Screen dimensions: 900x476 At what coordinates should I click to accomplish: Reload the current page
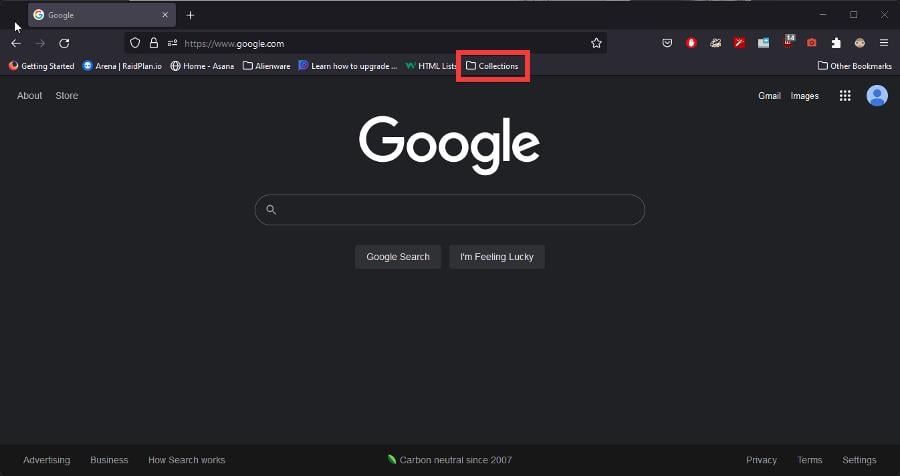click(64, 43)
